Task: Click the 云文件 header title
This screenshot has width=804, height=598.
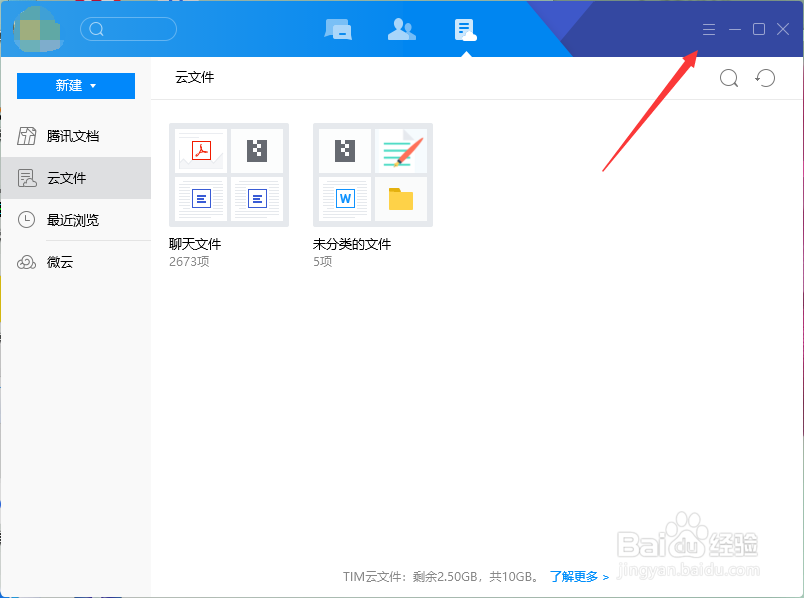Action: pyautogui.click(x=195, y=77)
